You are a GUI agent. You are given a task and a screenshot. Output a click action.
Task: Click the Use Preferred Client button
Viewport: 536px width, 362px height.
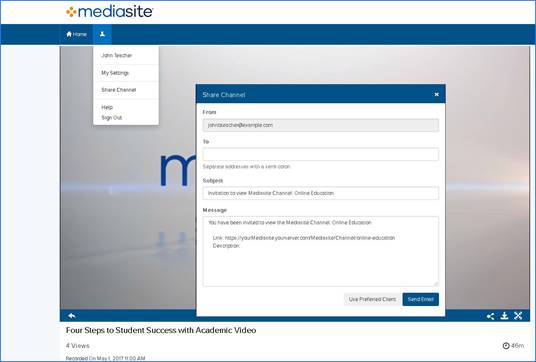point(372,299)
